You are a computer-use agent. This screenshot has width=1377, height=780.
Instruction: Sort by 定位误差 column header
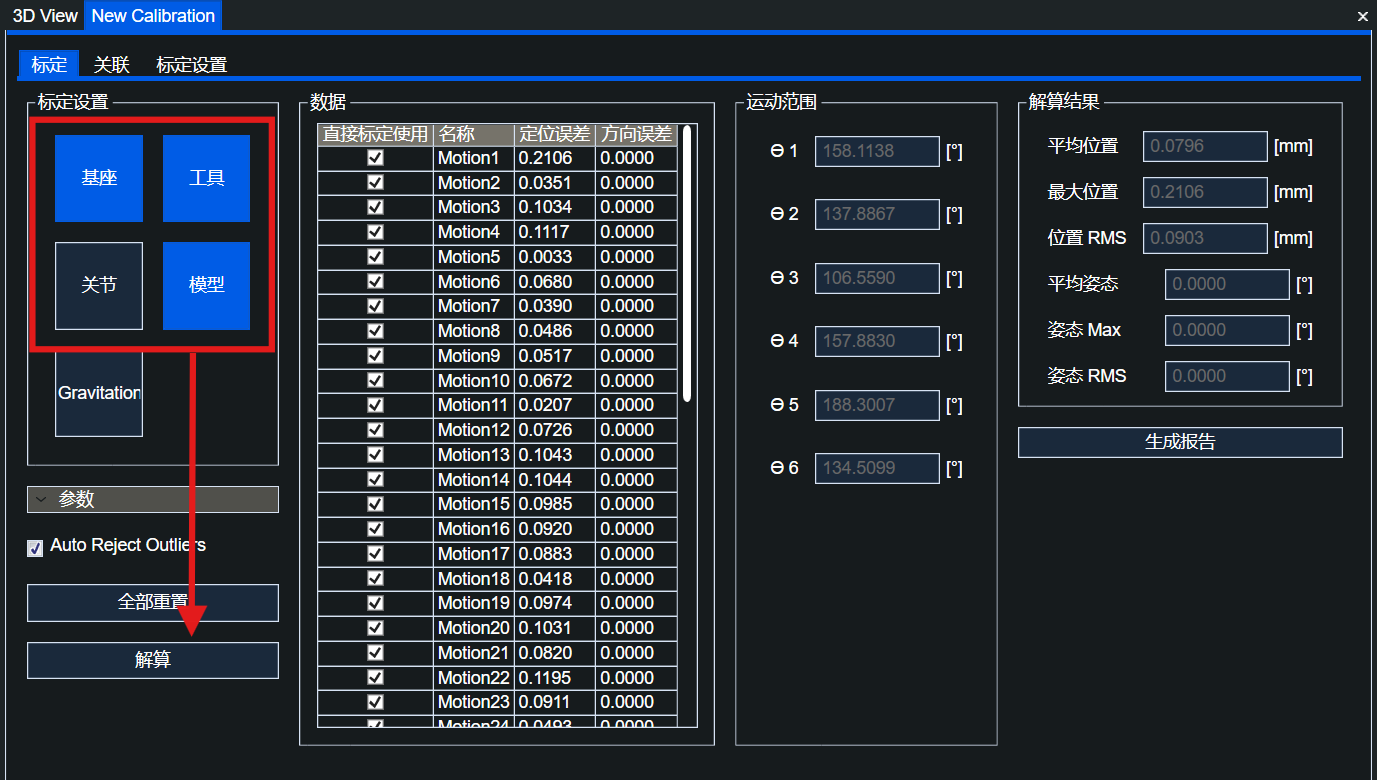[554, 134]
